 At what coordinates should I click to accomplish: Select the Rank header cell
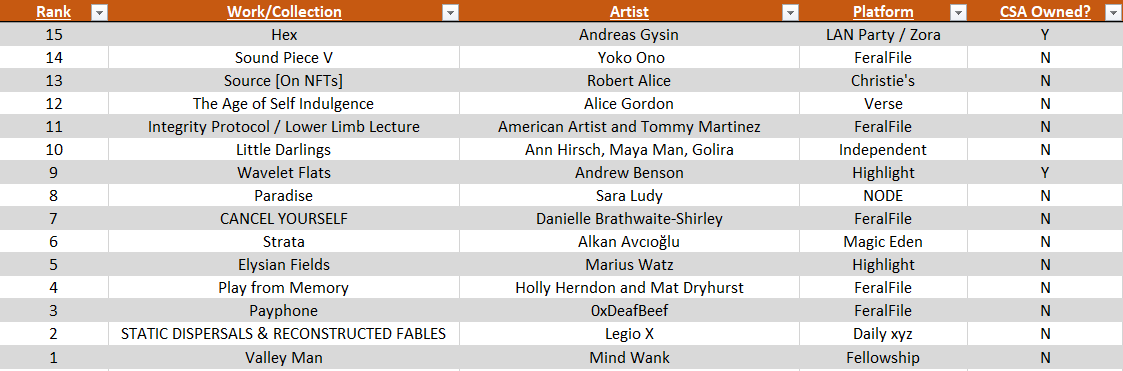point(54,11)
